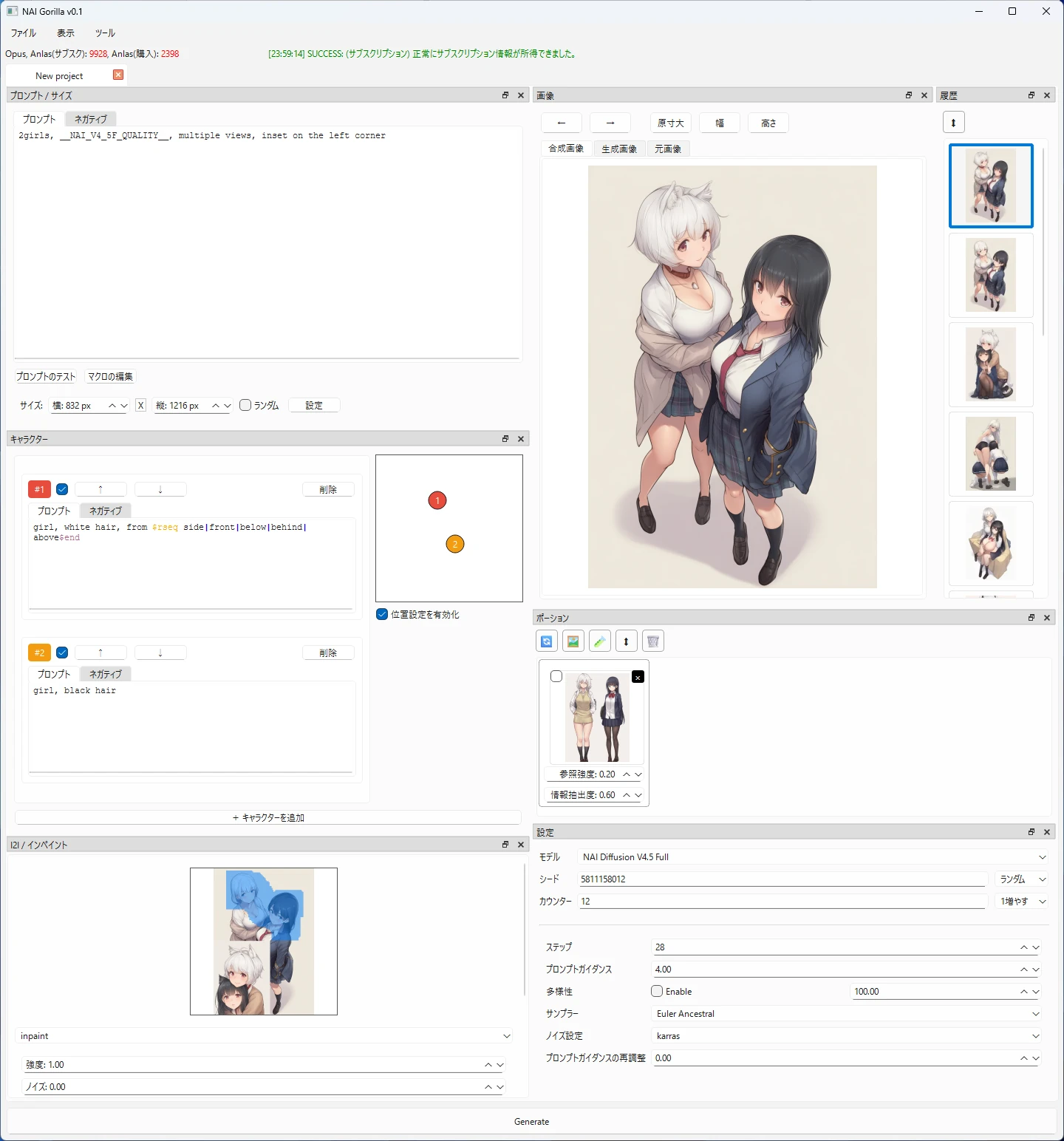1064x1141 pixels.
Task: Click the 強度 1.00 spinner field
Action: [x=265, y=1065]
